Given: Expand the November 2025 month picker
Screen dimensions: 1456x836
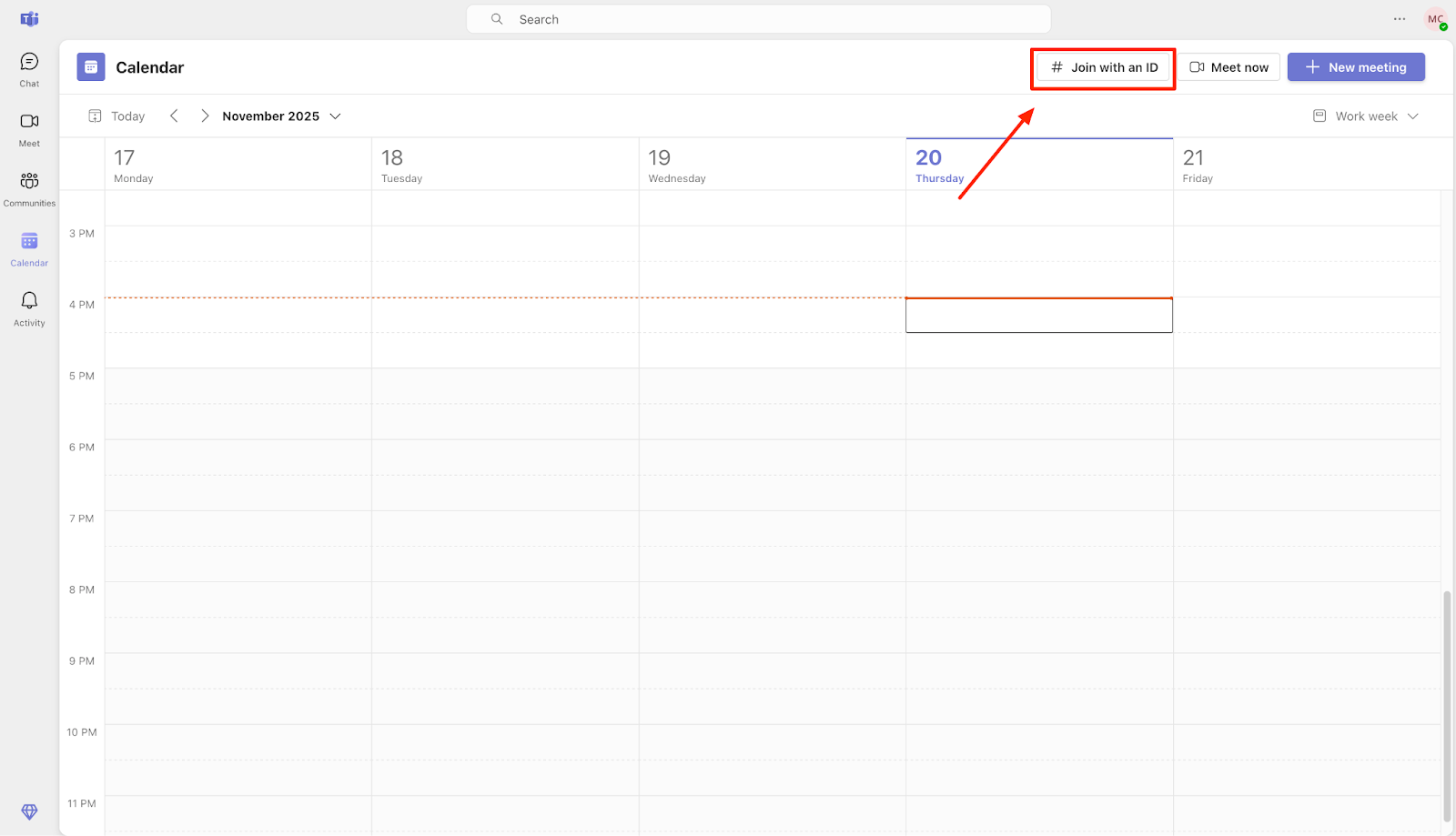Looking at the screenshot, I should pos(281,116).
